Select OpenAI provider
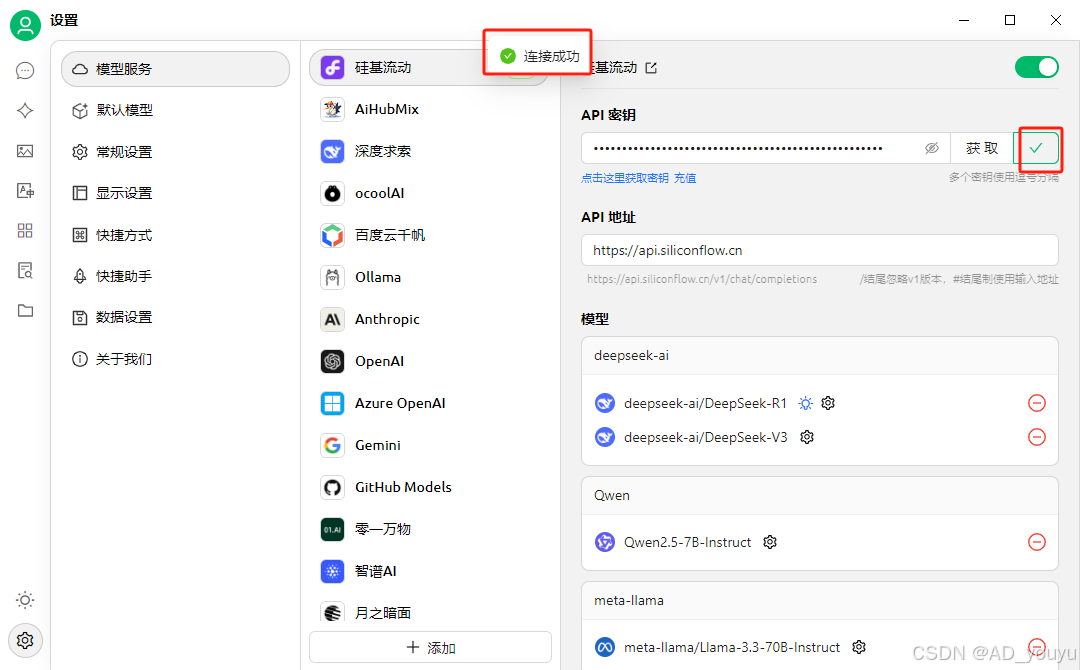This screenshot has height=670, width=1080. [428, 361]
